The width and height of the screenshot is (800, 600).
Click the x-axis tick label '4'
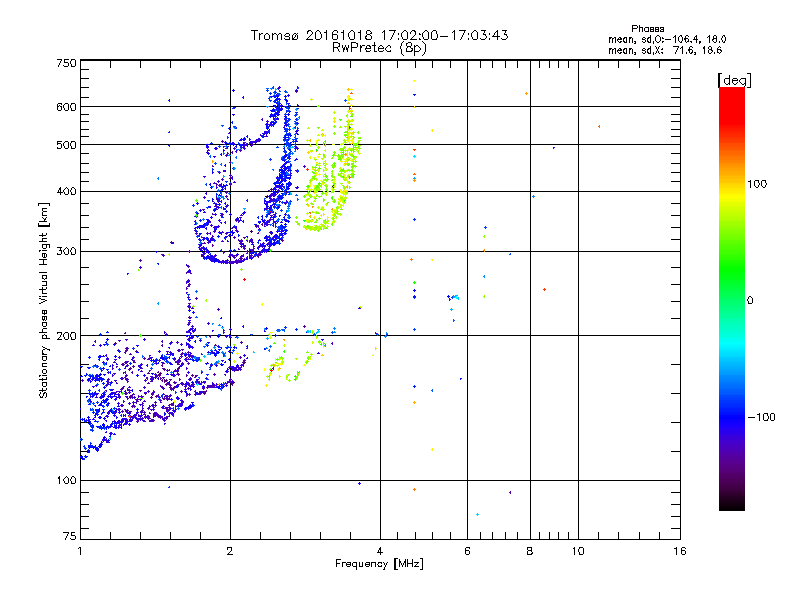pos(380,551)
